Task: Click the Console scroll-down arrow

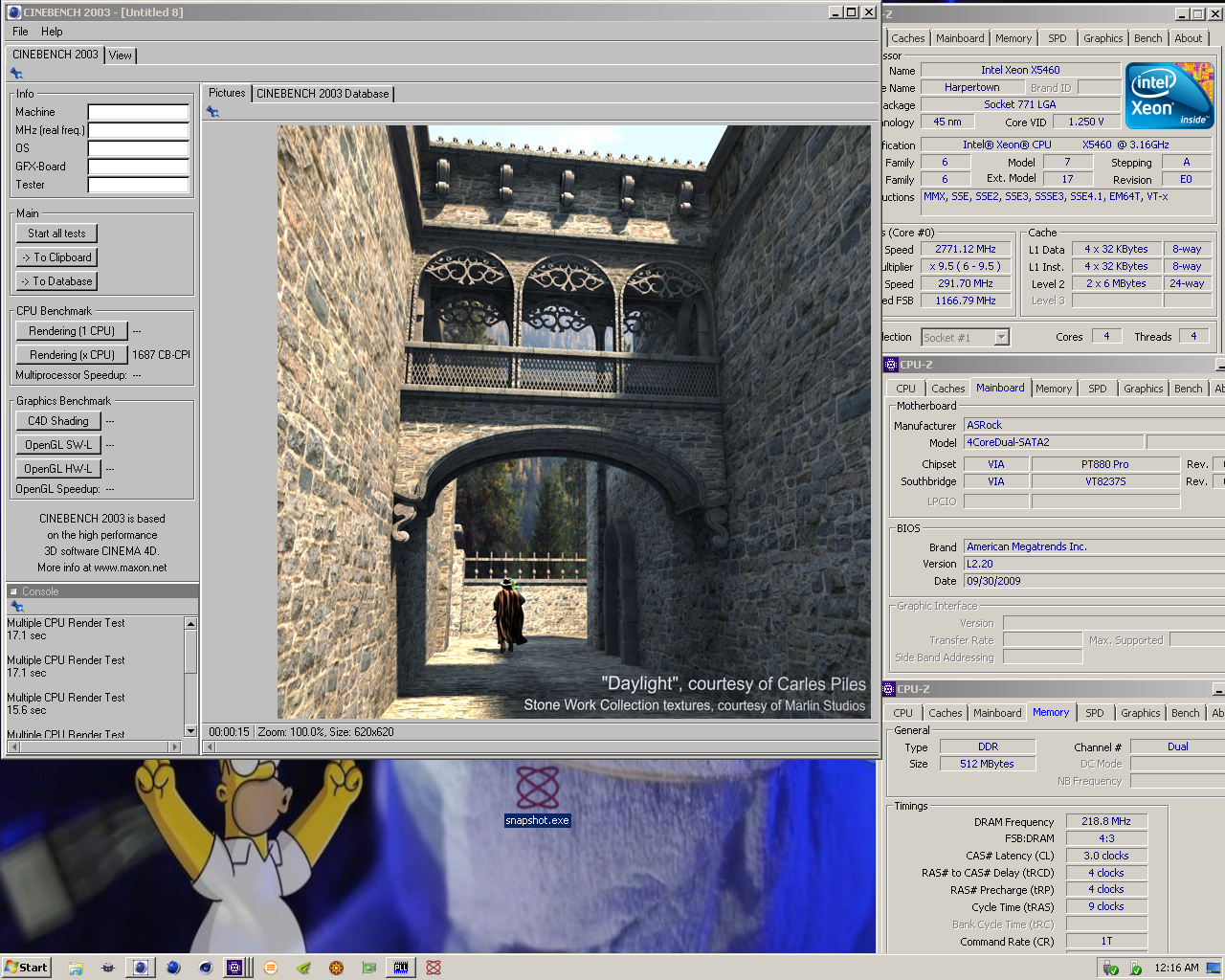Action: coord(190,731)
